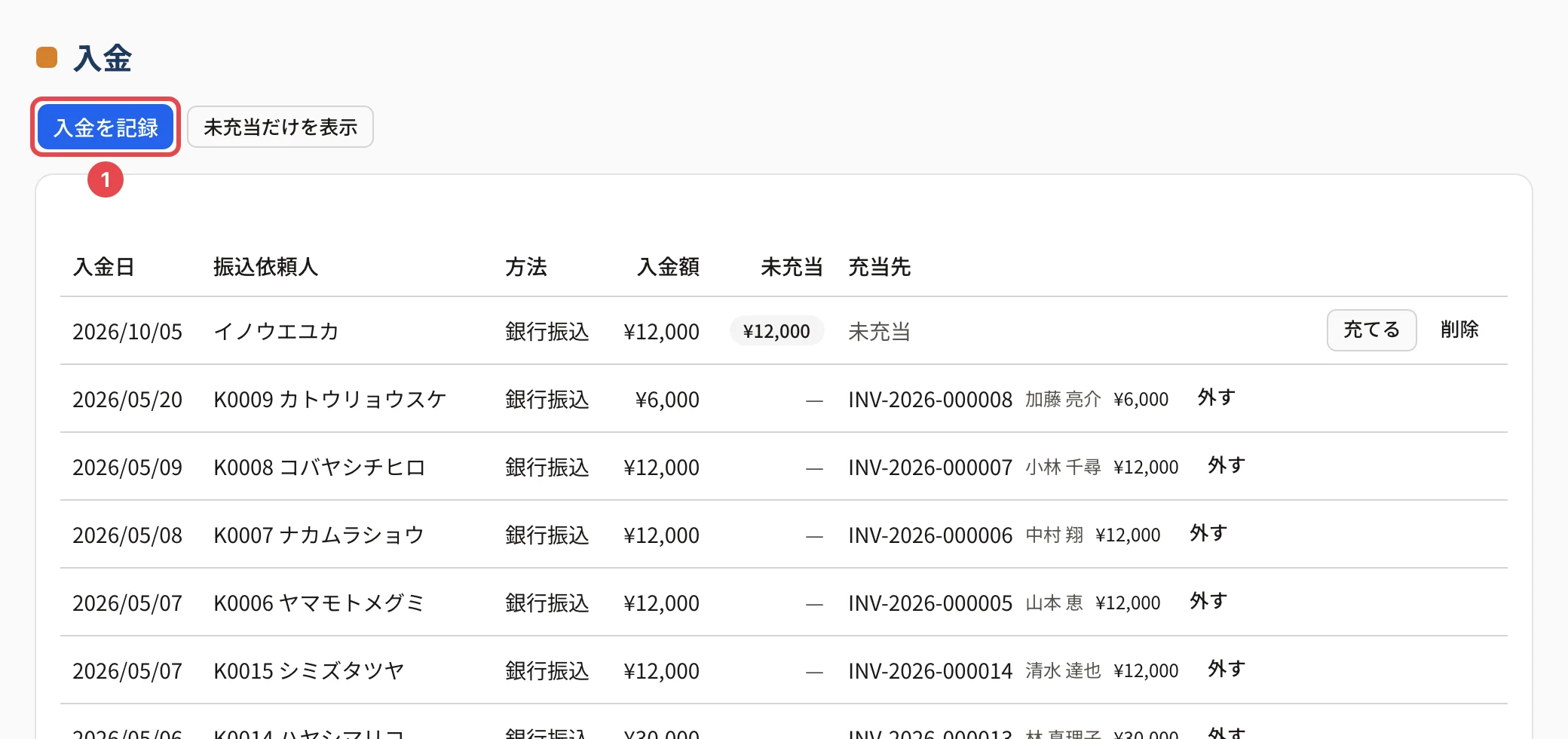1568x739 pixels.
Task: Click invoice INV-2026-000014
Action: (x=930, y=671)
